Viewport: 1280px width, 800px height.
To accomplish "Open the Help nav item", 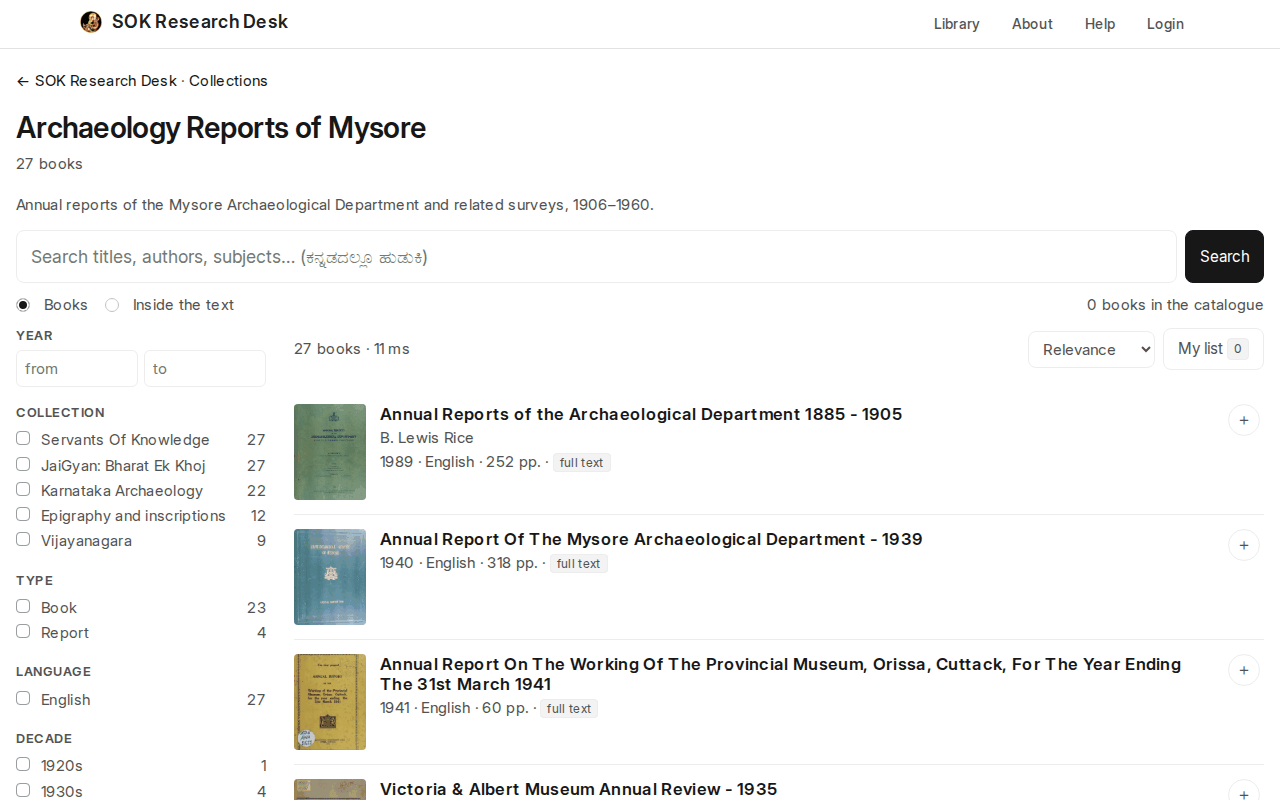I will click(1100, 24).
